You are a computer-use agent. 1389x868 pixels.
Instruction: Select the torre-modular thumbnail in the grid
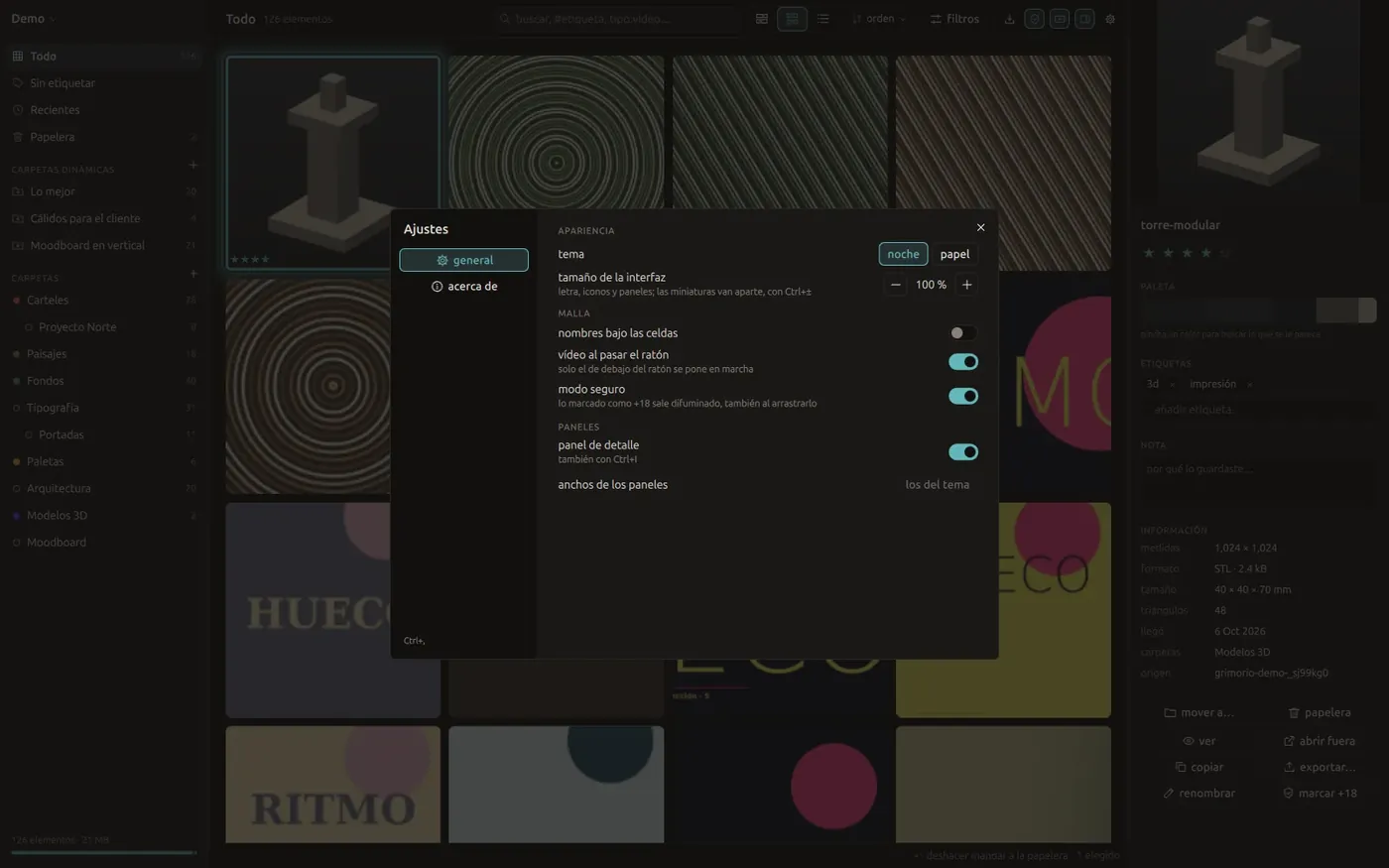(x=332, y=163)
